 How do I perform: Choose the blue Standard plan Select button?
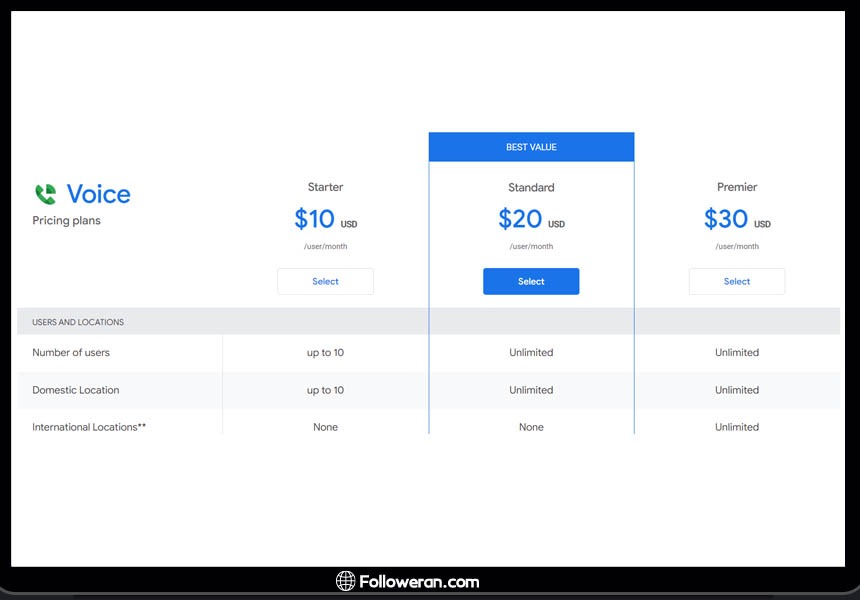click(531, 281)
